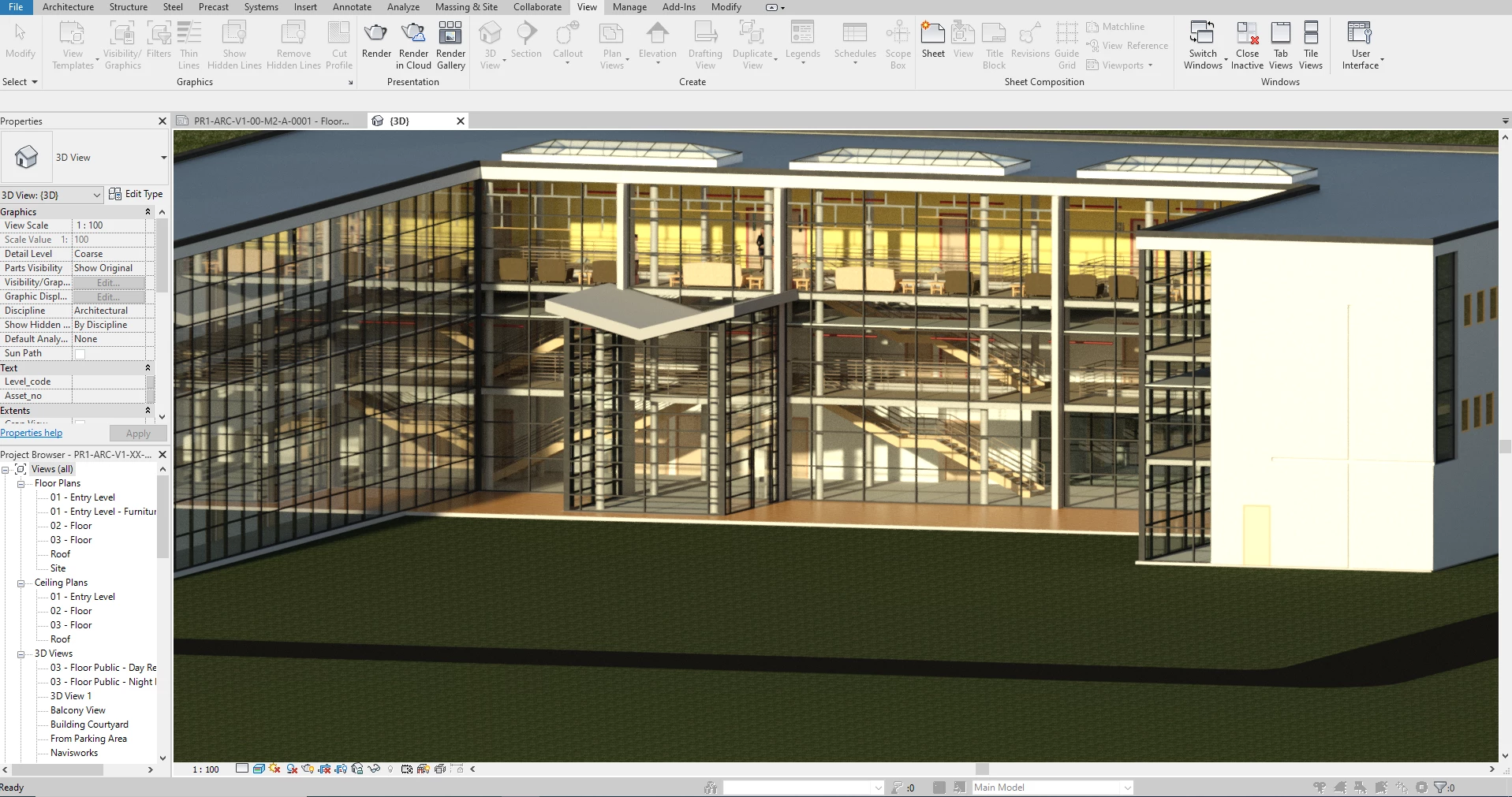This screenshot has width=1512, height=797.
Task: Open Render Gallery tool
Action: 450,34
